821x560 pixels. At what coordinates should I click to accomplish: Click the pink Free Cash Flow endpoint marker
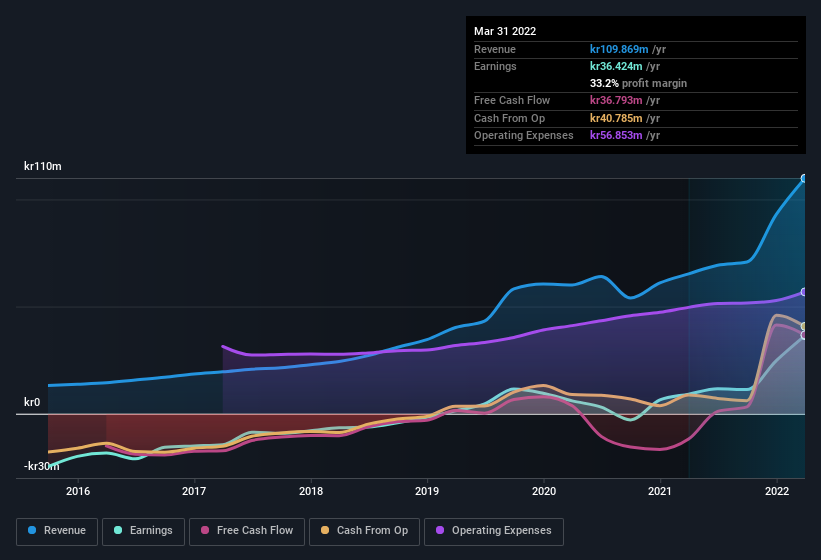pos(803,335)
